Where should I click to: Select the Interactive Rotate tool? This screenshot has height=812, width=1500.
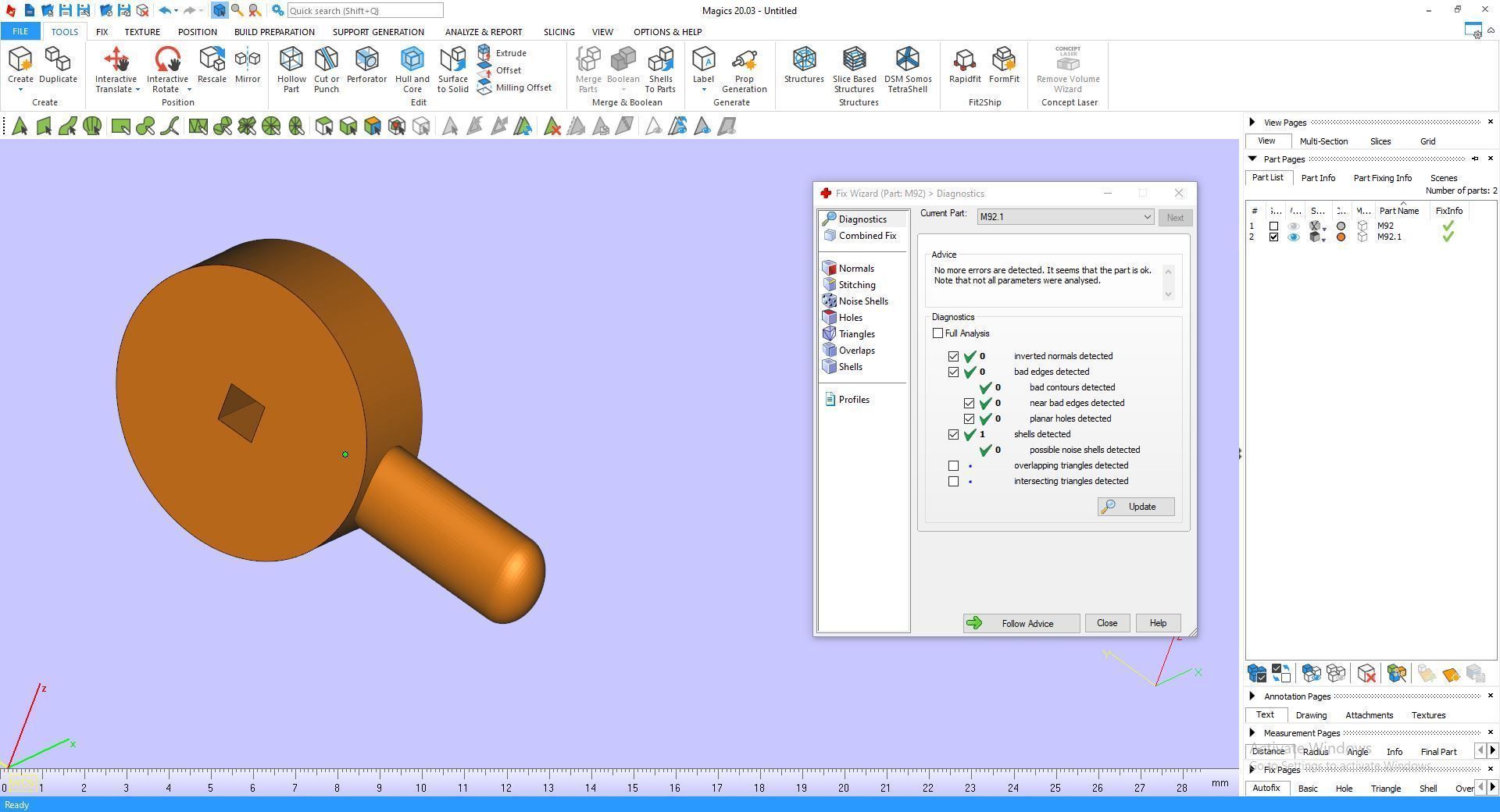point(167,69)
